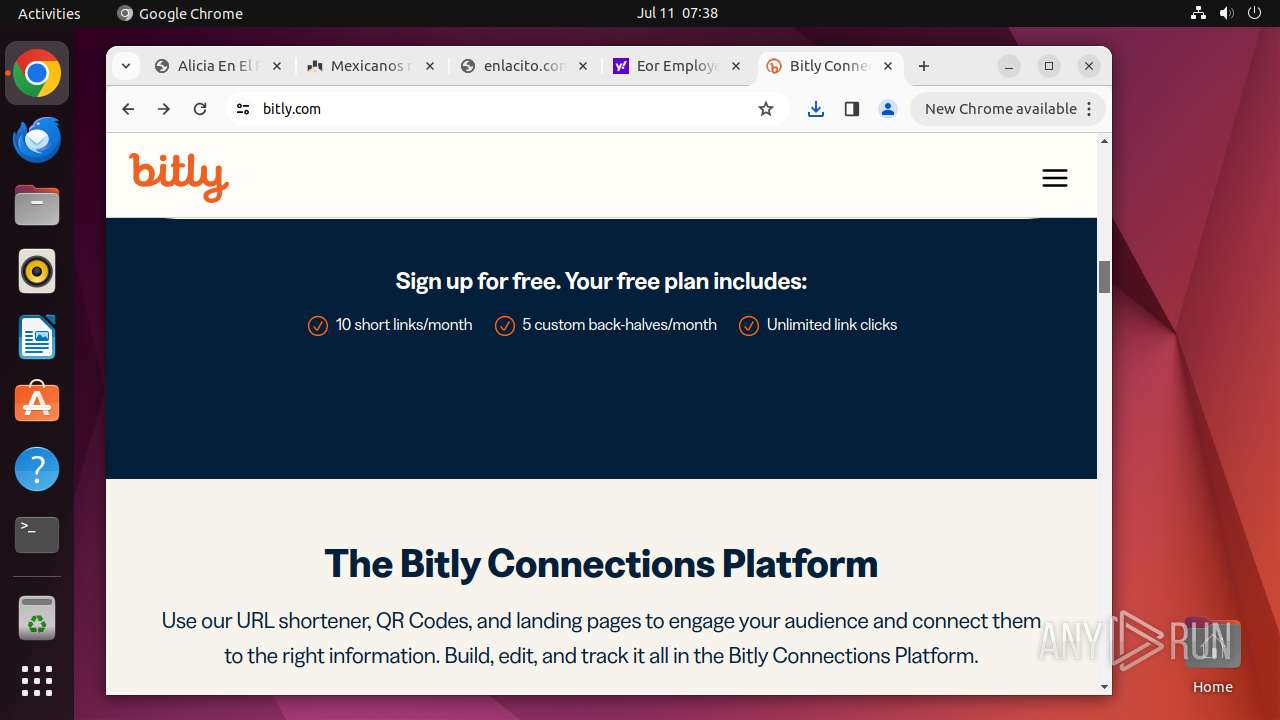Click the scrollbar up arrow
The width and height of the screenshot is (1280, 720).
point(1105,141)
